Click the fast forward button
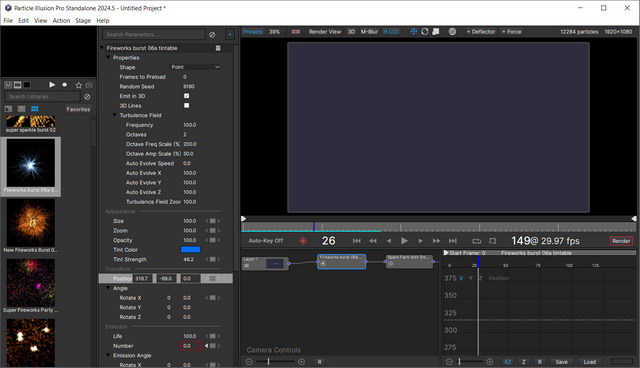This screenshot has height=368, width=640. [436, 241]
